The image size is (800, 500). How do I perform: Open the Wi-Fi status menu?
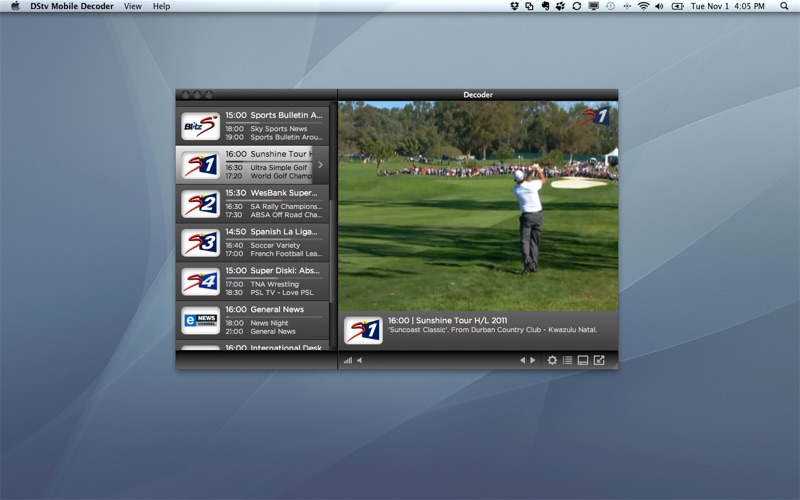pos(643,6)
